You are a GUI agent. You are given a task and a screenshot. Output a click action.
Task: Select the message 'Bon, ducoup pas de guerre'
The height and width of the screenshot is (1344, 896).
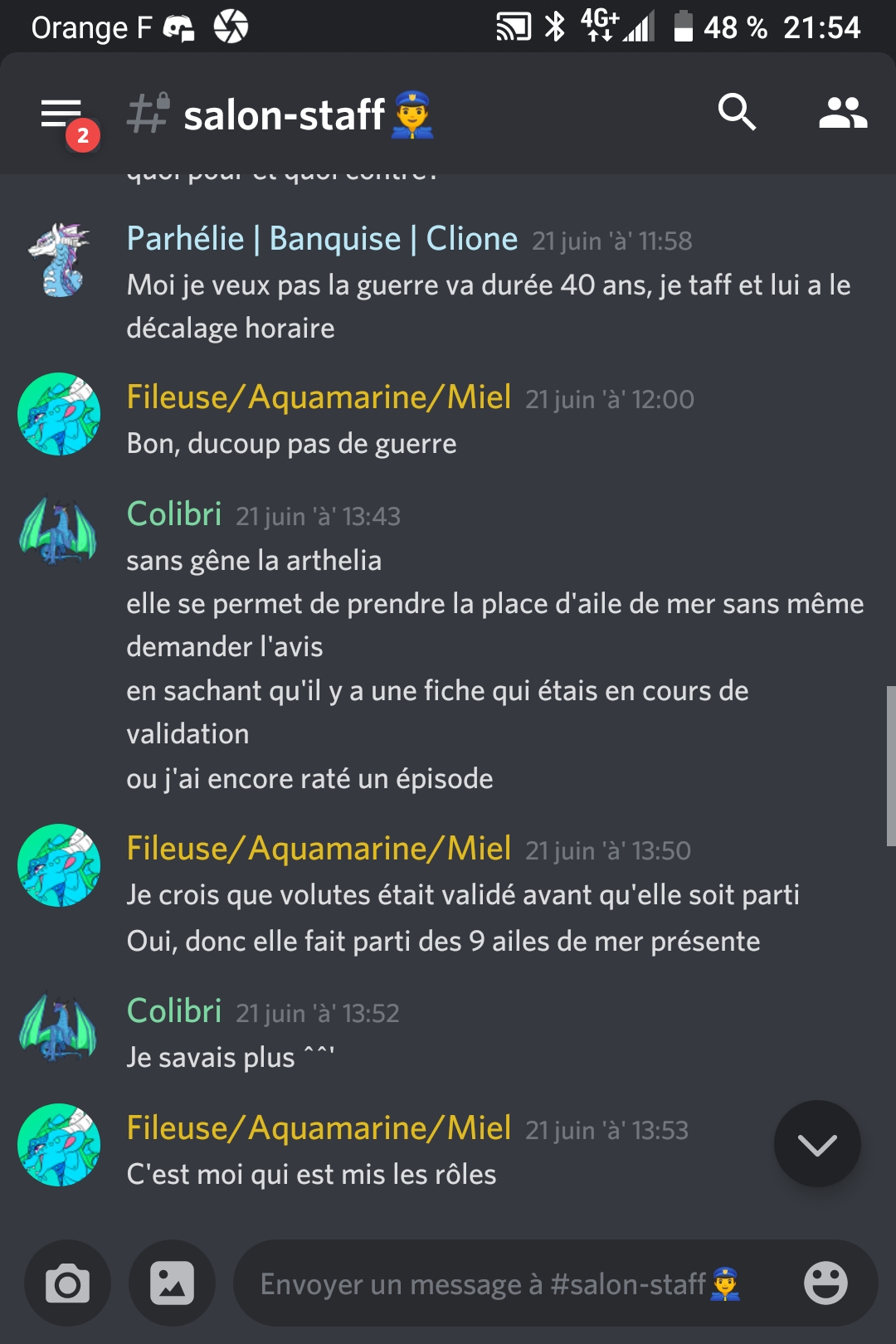point(291,444)
